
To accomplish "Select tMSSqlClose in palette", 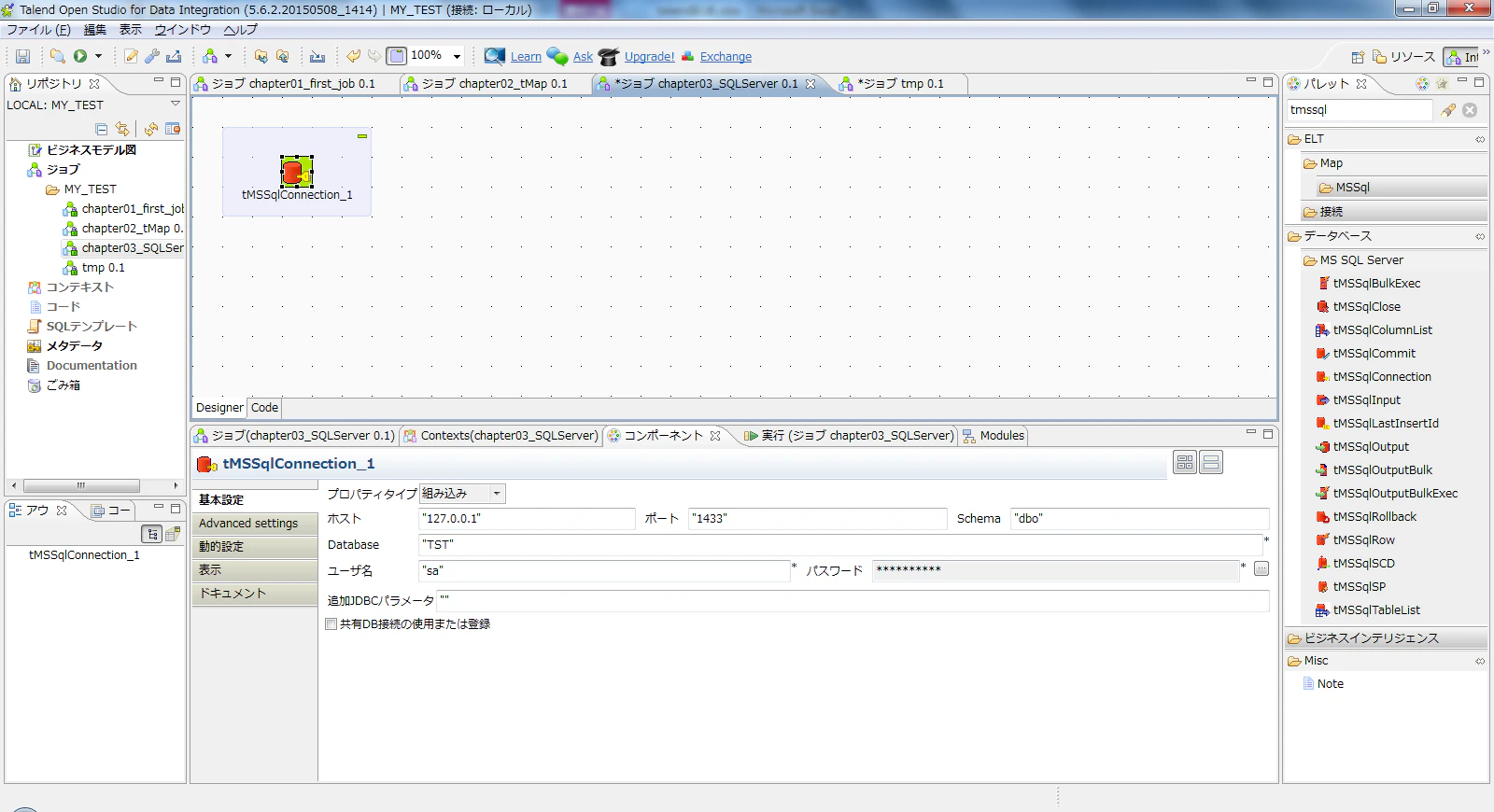I will [1366, 307].
